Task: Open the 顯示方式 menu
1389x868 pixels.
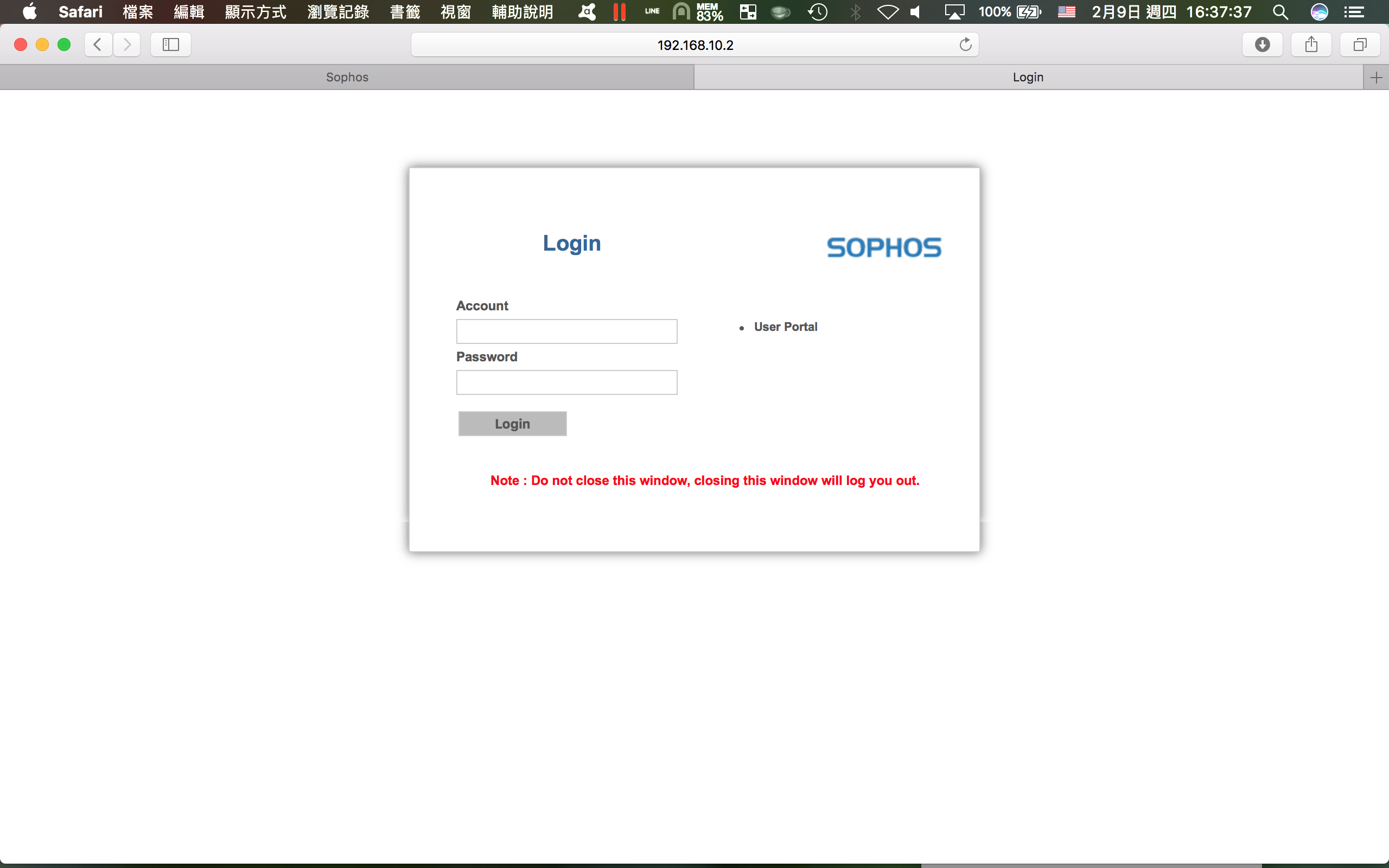Action: coord(256,11)
